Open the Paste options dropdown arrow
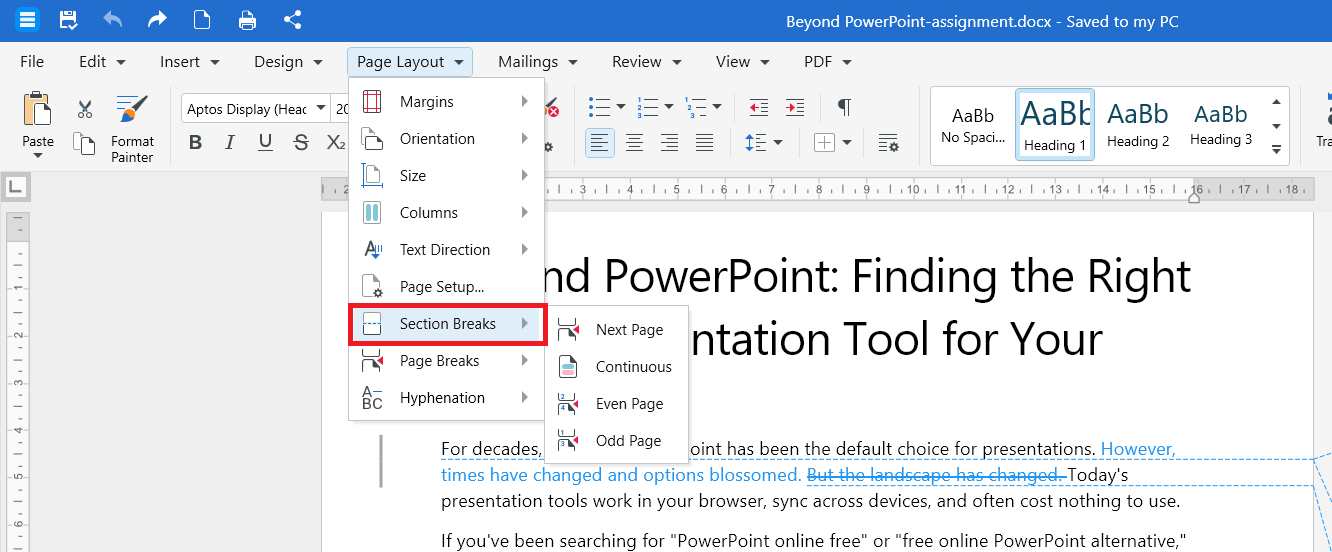 (38, 156)
